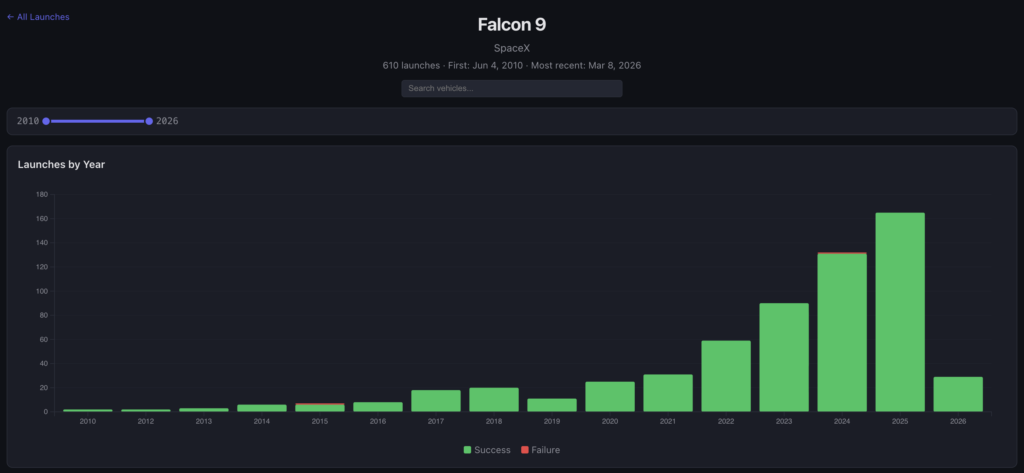Click the 2017 launches bar
The height and width of the screenshot is (473, 1024).
point(436,401)
